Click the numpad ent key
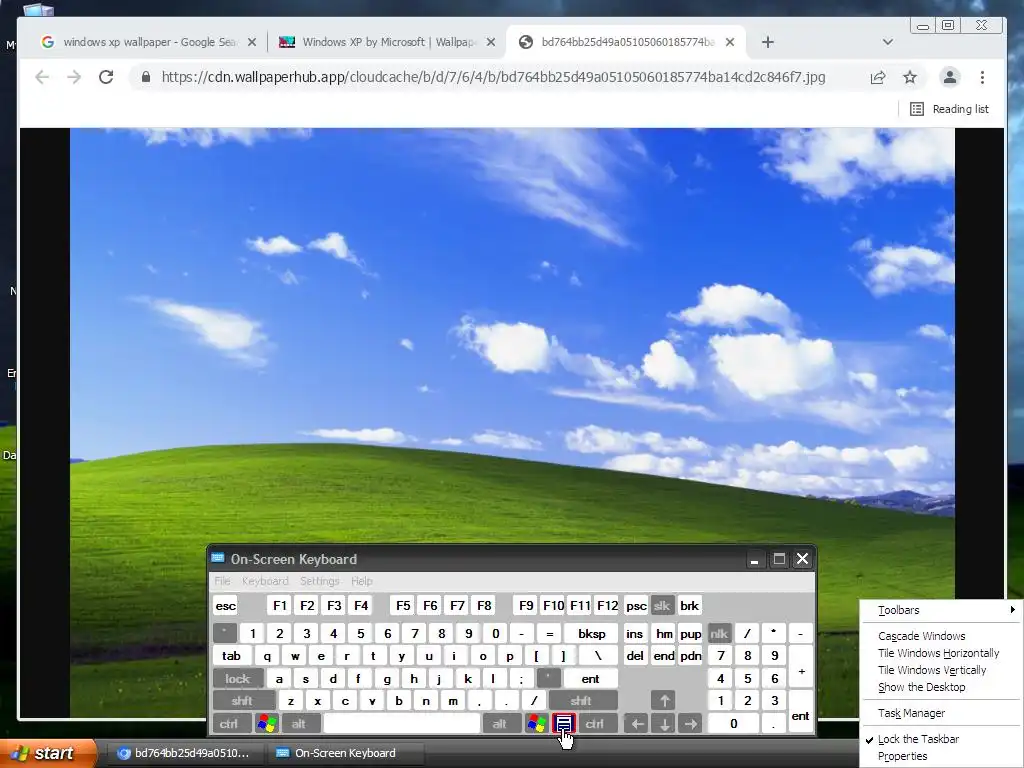Image resolution: width=1024 pixels, height=768 pixels. tap(801, 712)
